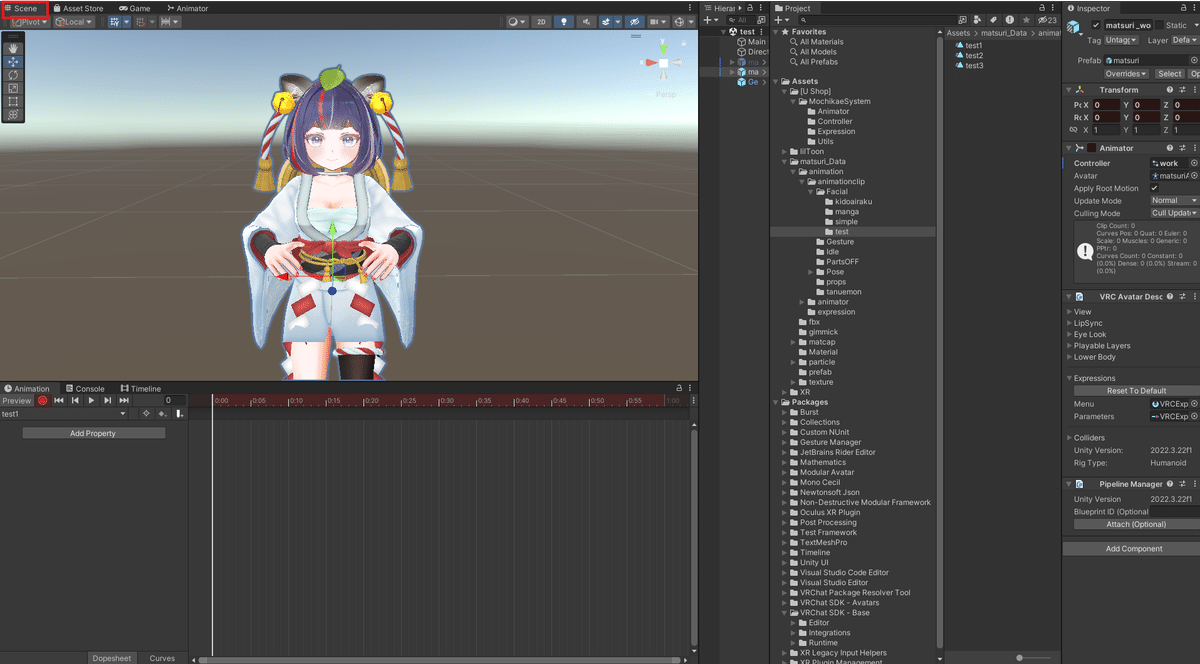Open the Update Mode Normal dropdown
The width and height of the screenshot is (1200, 664).
(x=1174, y=200)
